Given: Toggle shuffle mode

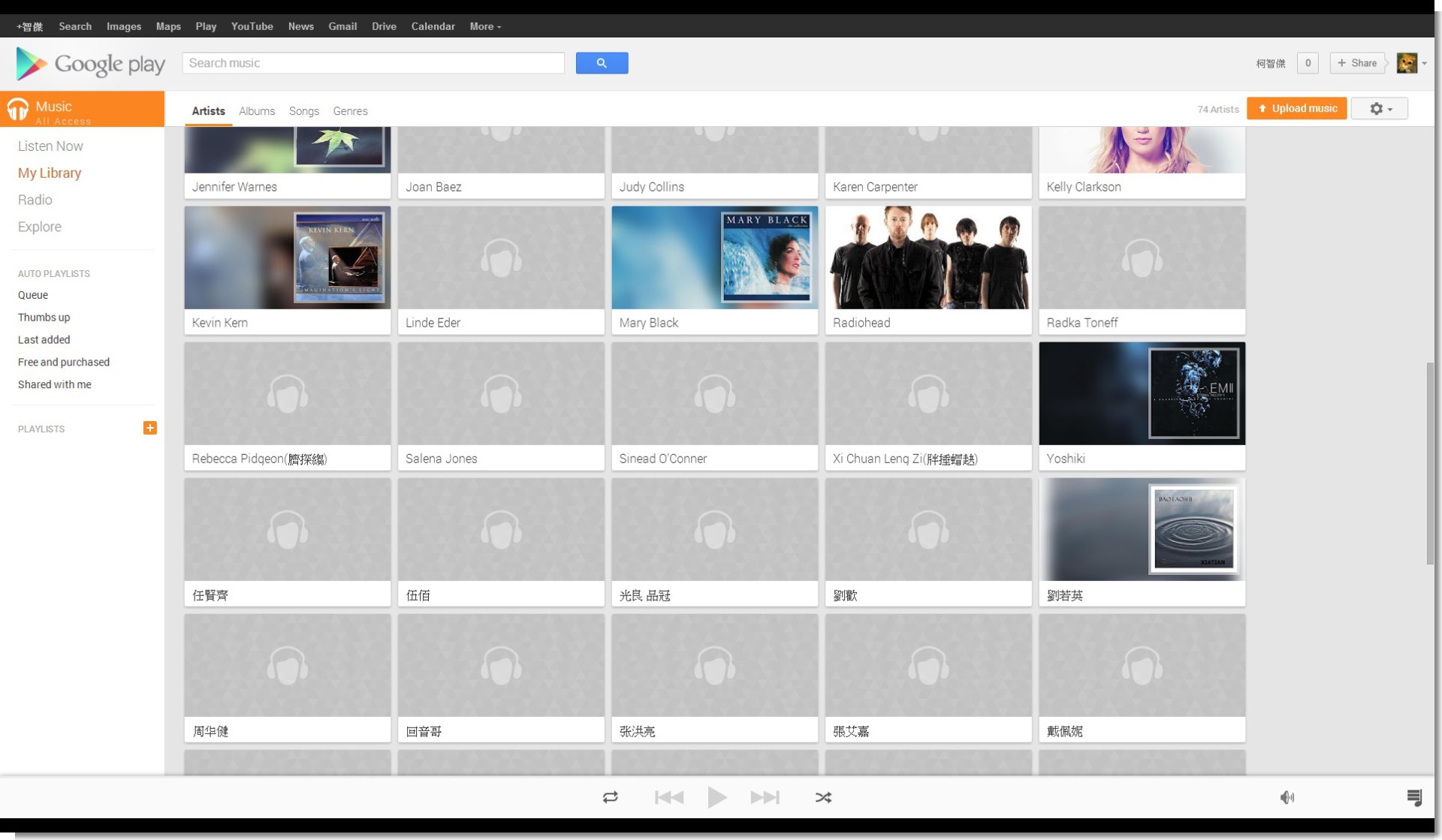Looking at the screenshot, I should 824,797.
